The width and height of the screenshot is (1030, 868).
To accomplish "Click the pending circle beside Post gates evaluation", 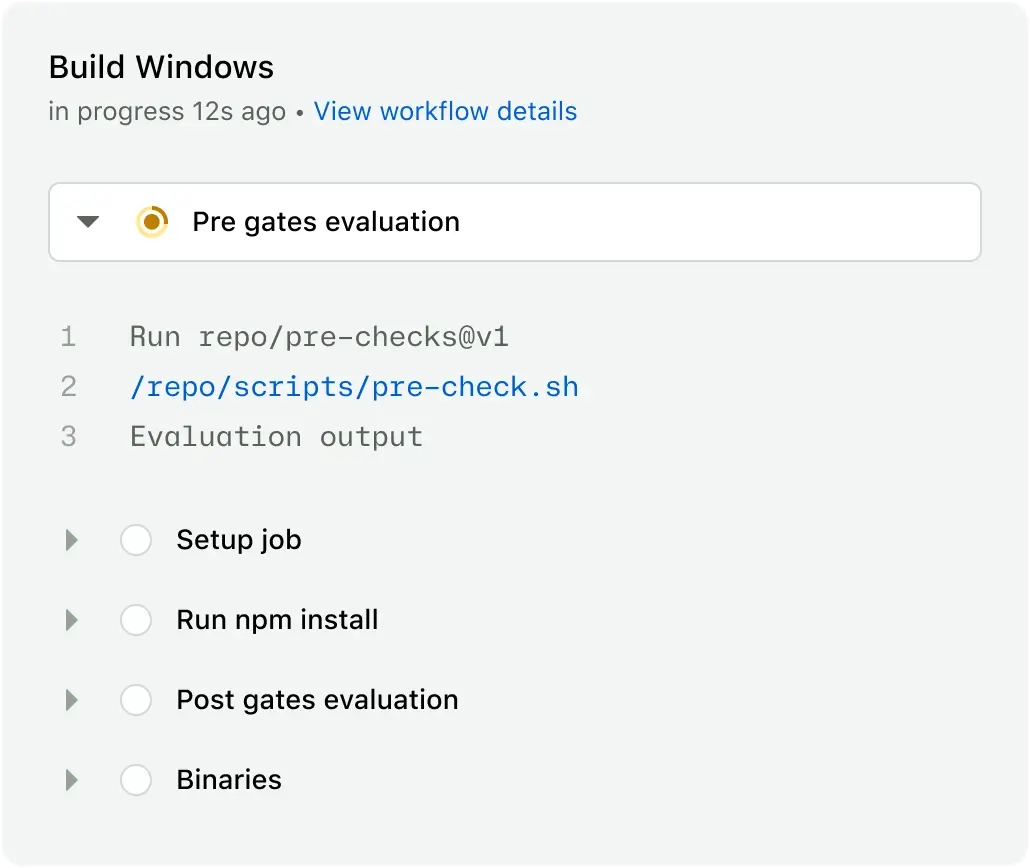I will [136, 700].
